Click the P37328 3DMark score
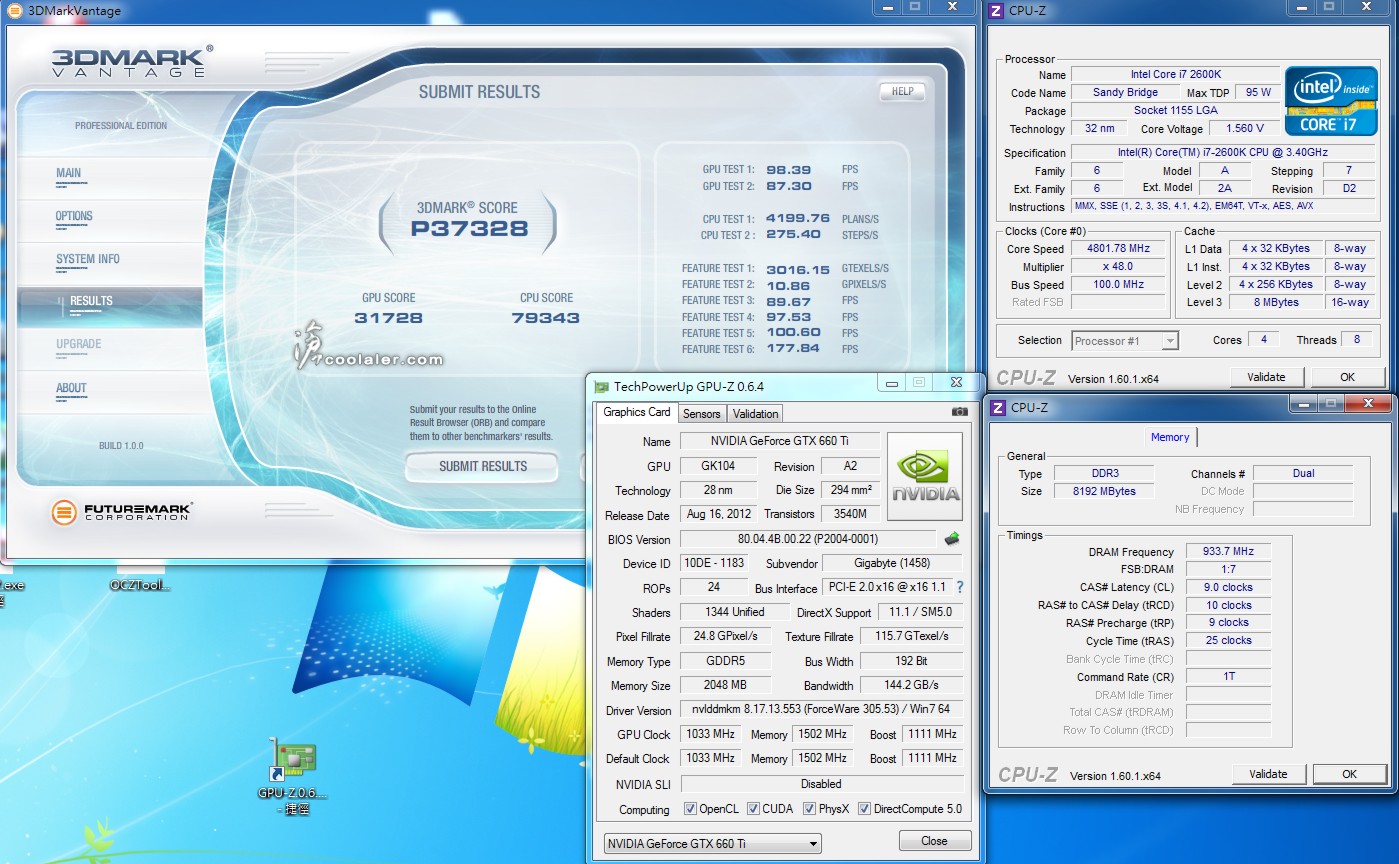This screenshot has height=864, width=1399. coord(469,228)
